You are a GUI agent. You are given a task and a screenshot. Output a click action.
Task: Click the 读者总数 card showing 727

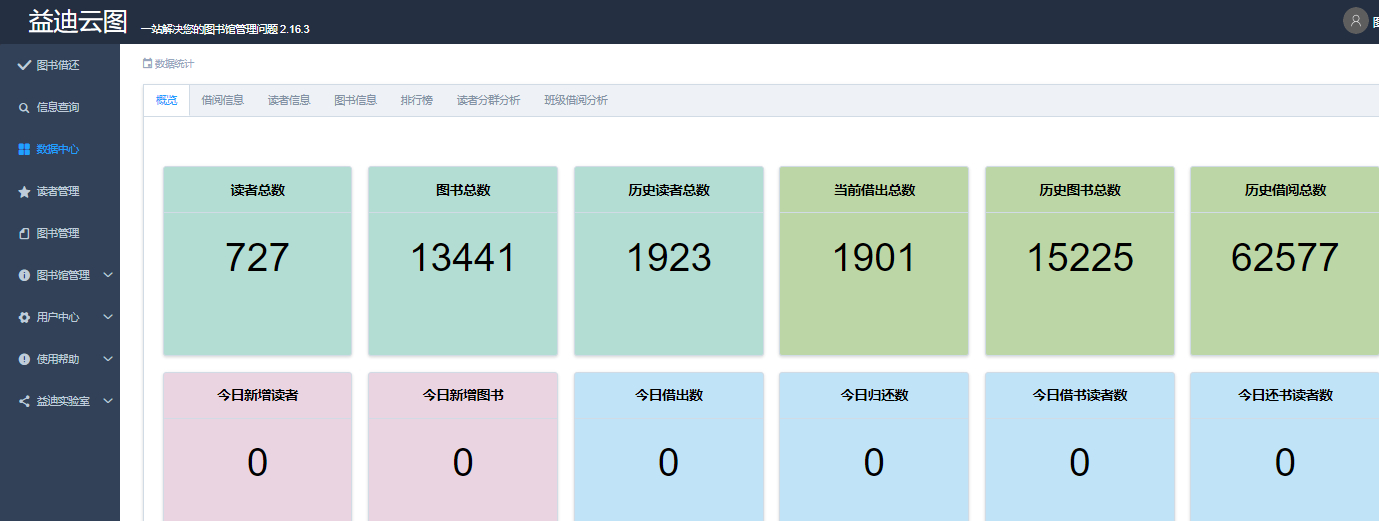(x=257, y=260)
